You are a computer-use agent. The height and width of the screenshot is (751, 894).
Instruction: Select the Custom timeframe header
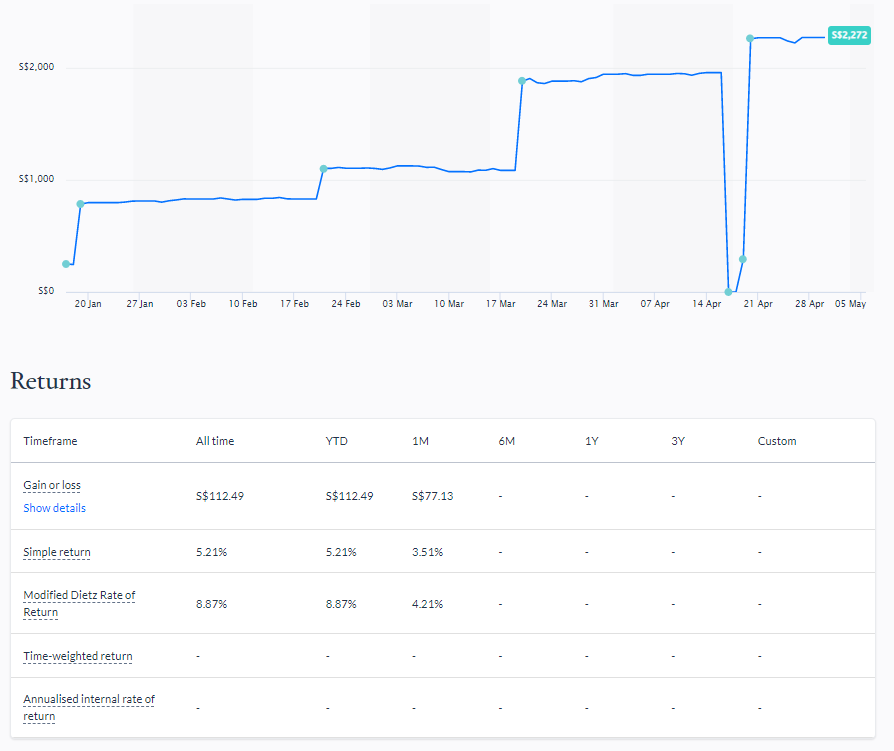click(777, 441)
